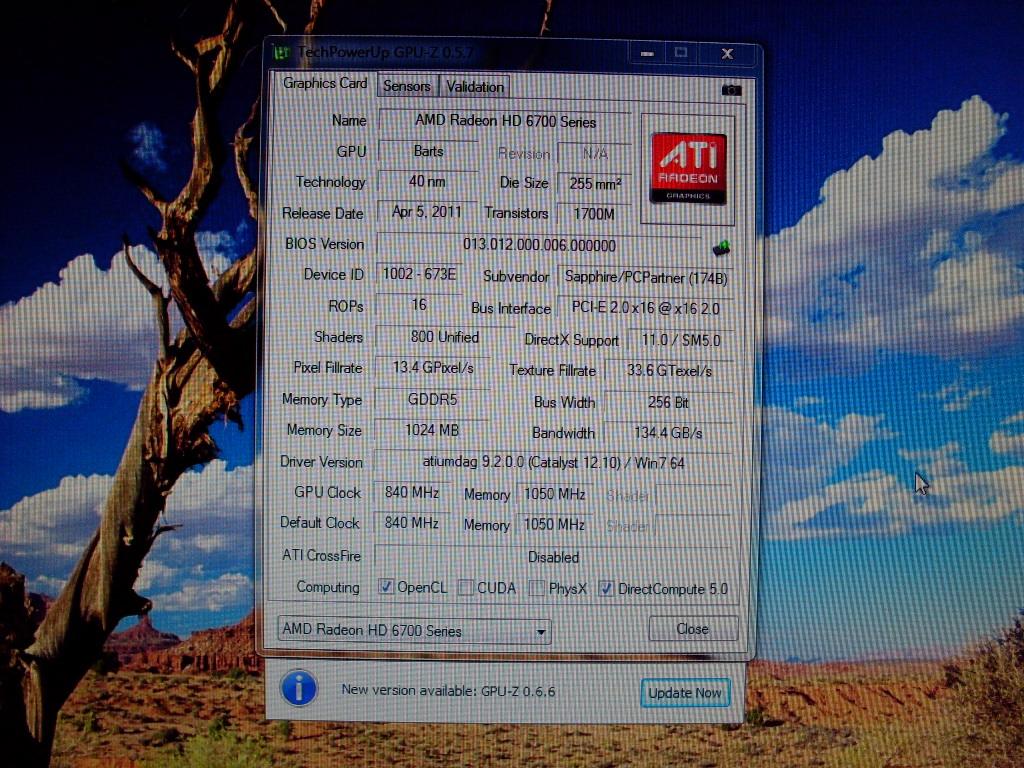Close GPU-Z with the X button
This screenshot has height=768, width=1024.
click(x=727, y=54)
